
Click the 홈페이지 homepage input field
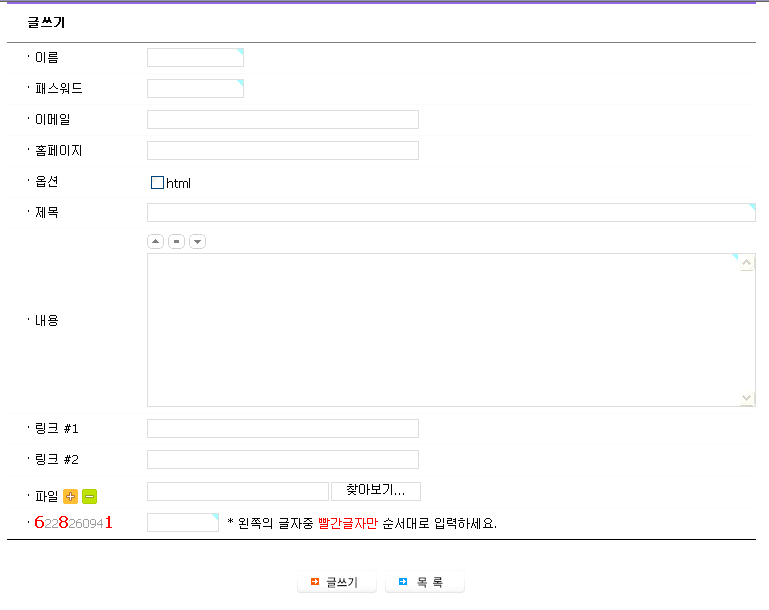tap(283, 151)
